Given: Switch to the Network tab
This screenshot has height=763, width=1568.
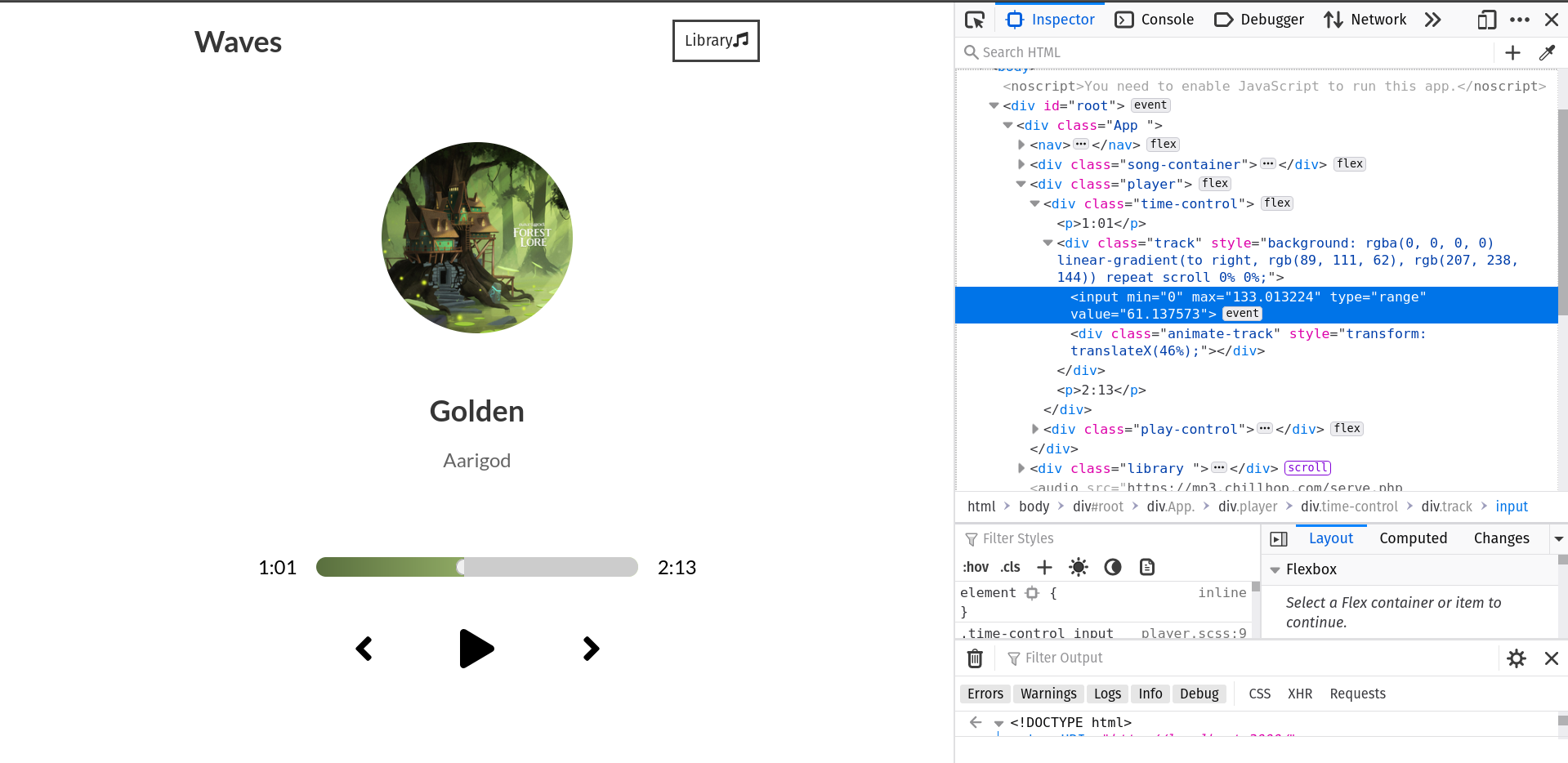Looking at the screenshot, I should click(x=1365, y=20).
